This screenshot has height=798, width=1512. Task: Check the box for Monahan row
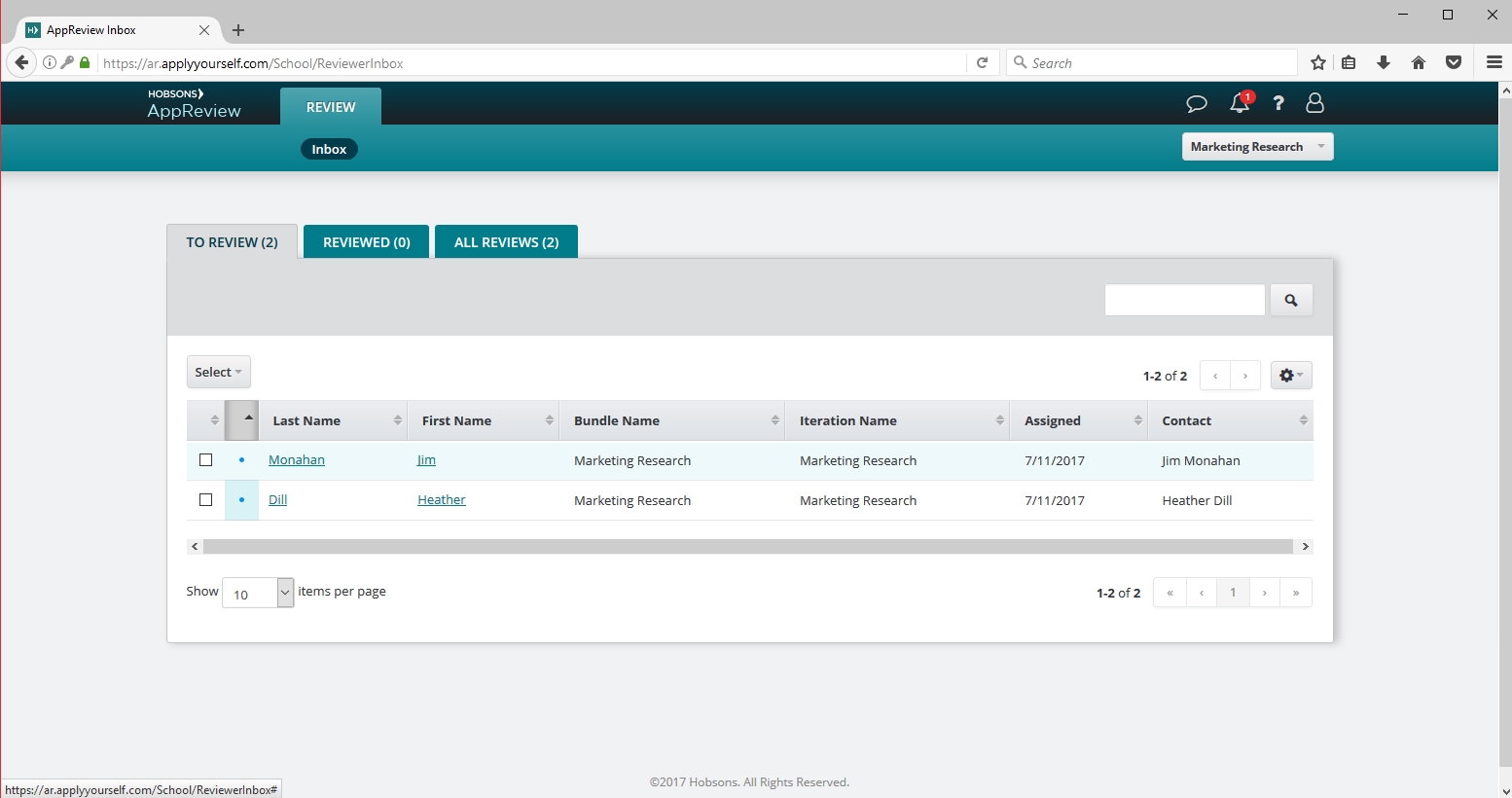(205, 460)
